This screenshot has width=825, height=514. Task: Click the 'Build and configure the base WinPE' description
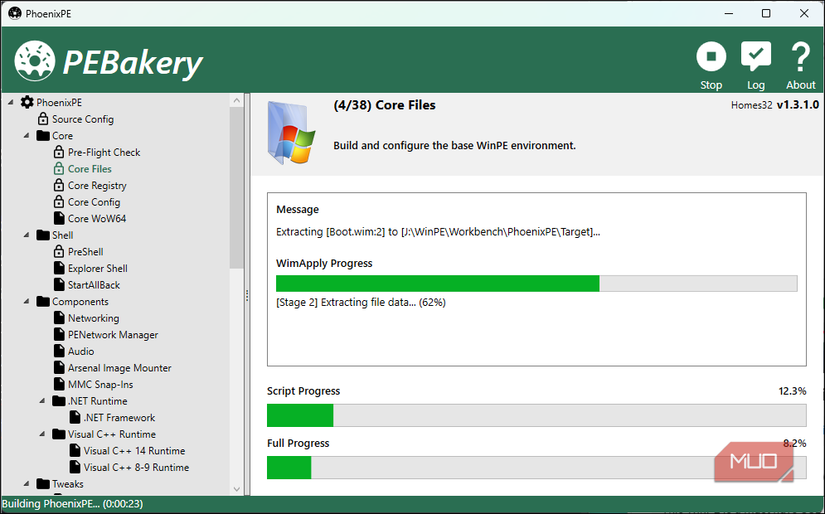point(455,146)
